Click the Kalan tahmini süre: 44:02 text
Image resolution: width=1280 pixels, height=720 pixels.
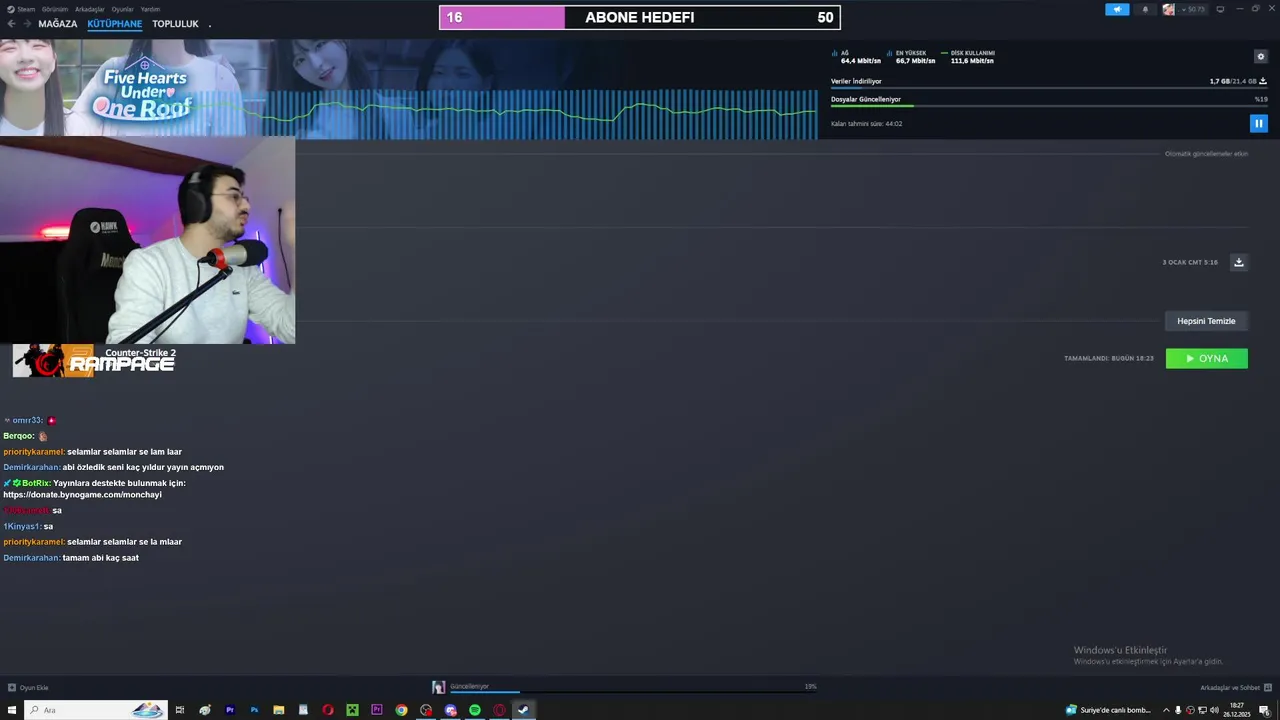coord(866,124)
